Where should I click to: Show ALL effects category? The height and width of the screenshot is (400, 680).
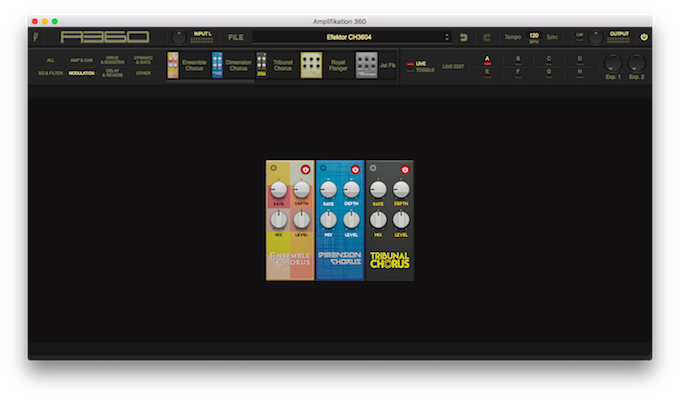(x=51, y=60)
